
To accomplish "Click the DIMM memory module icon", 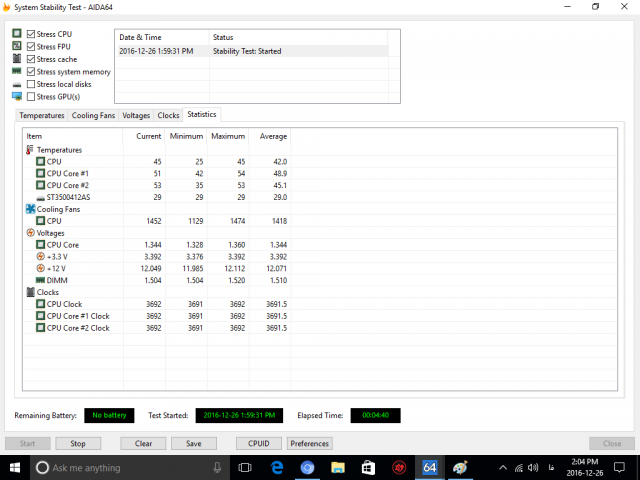I will coord(40,281).
